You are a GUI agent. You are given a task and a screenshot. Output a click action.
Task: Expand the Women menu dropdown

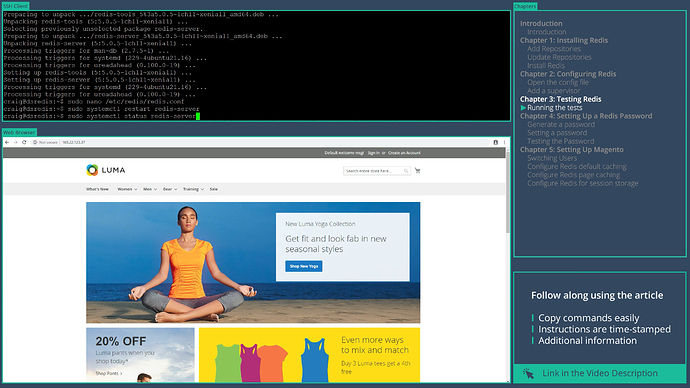click(127, 189)
